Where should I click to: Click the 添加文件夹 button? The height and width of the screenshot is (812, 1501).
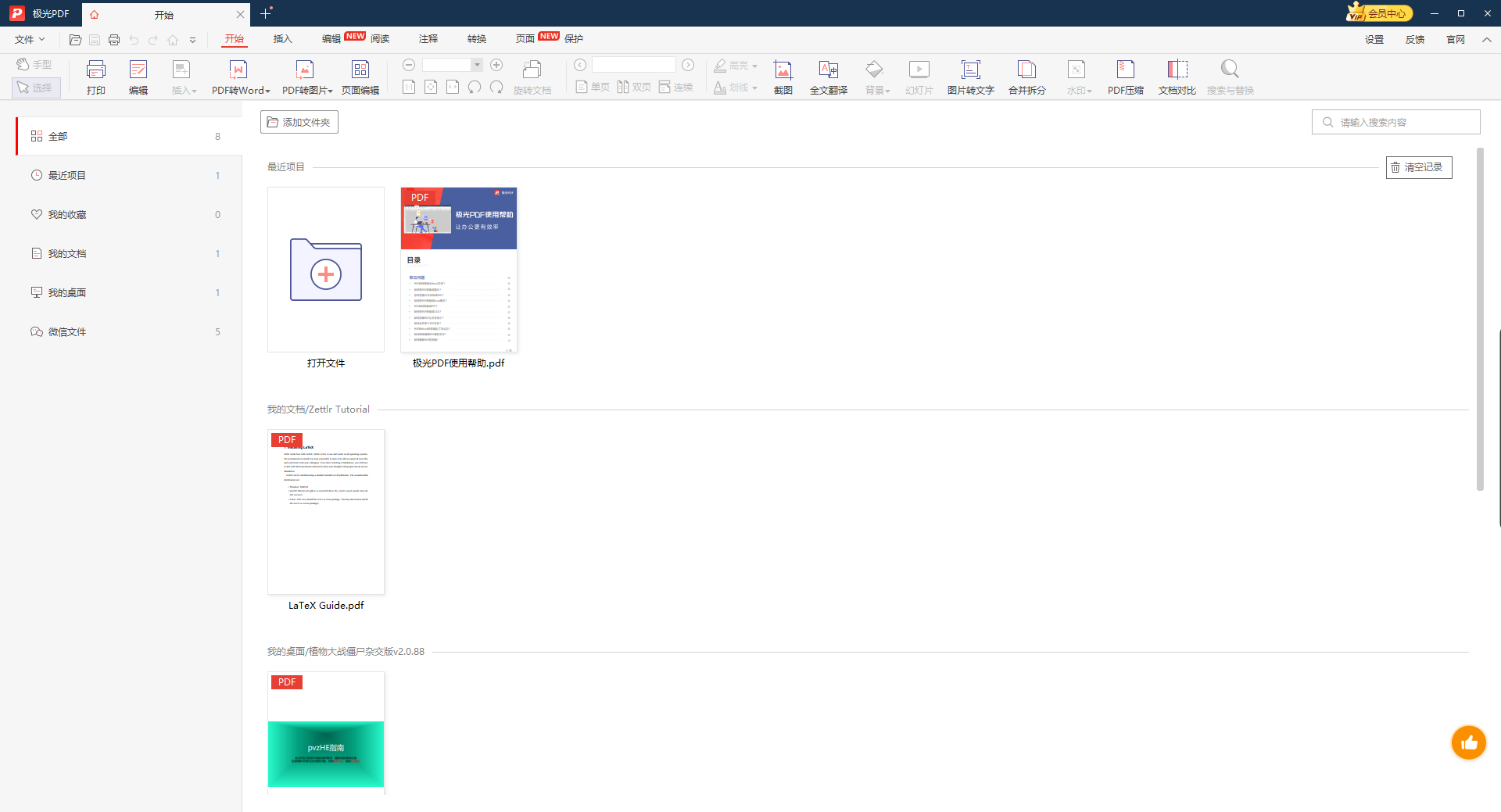coord(299,122)
